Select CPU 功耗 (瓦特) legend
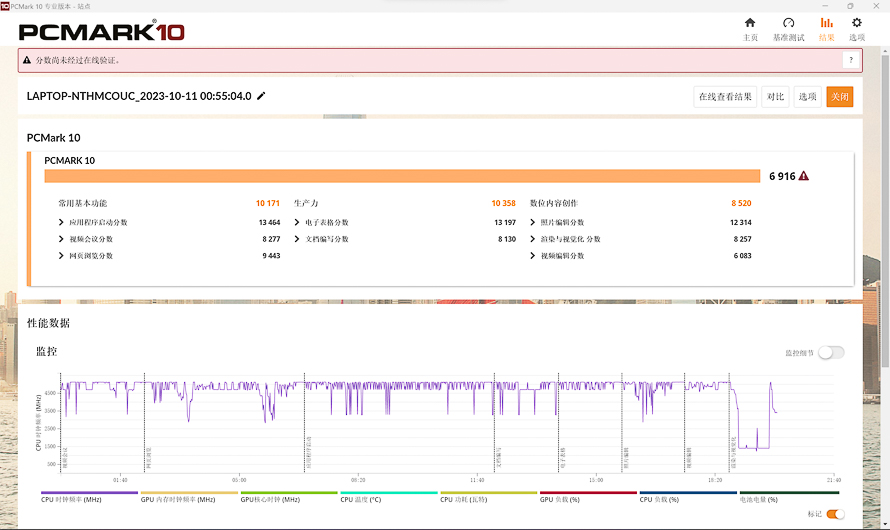The width and height of the screenshot is (890, 530). point(489,497)
